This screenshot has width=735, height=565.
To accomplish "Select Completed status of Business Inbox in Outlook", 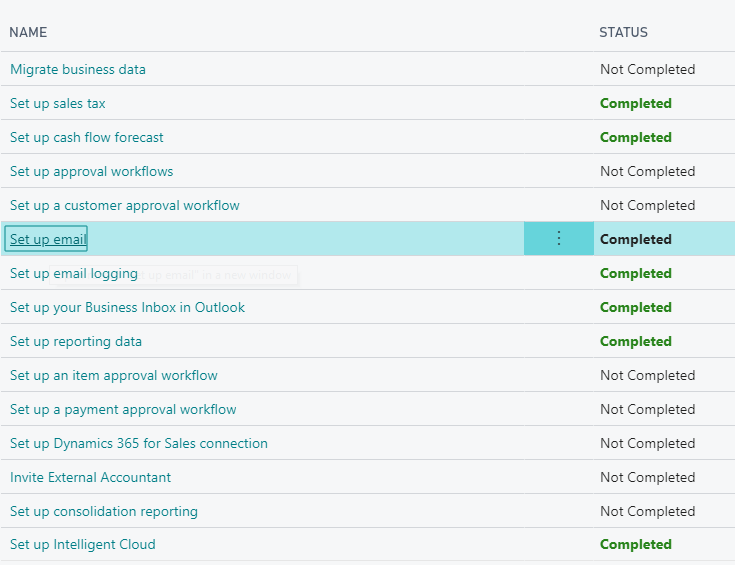I will pos(636,308).
